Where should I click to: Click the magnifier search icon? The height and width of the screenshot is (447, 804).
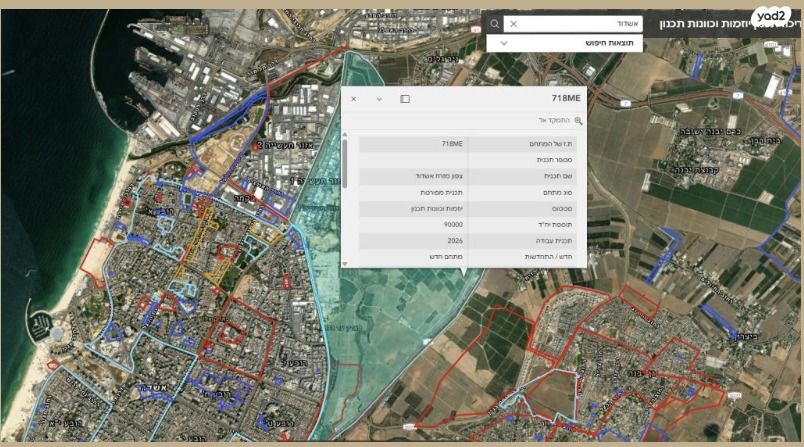(x=495, y=23)
